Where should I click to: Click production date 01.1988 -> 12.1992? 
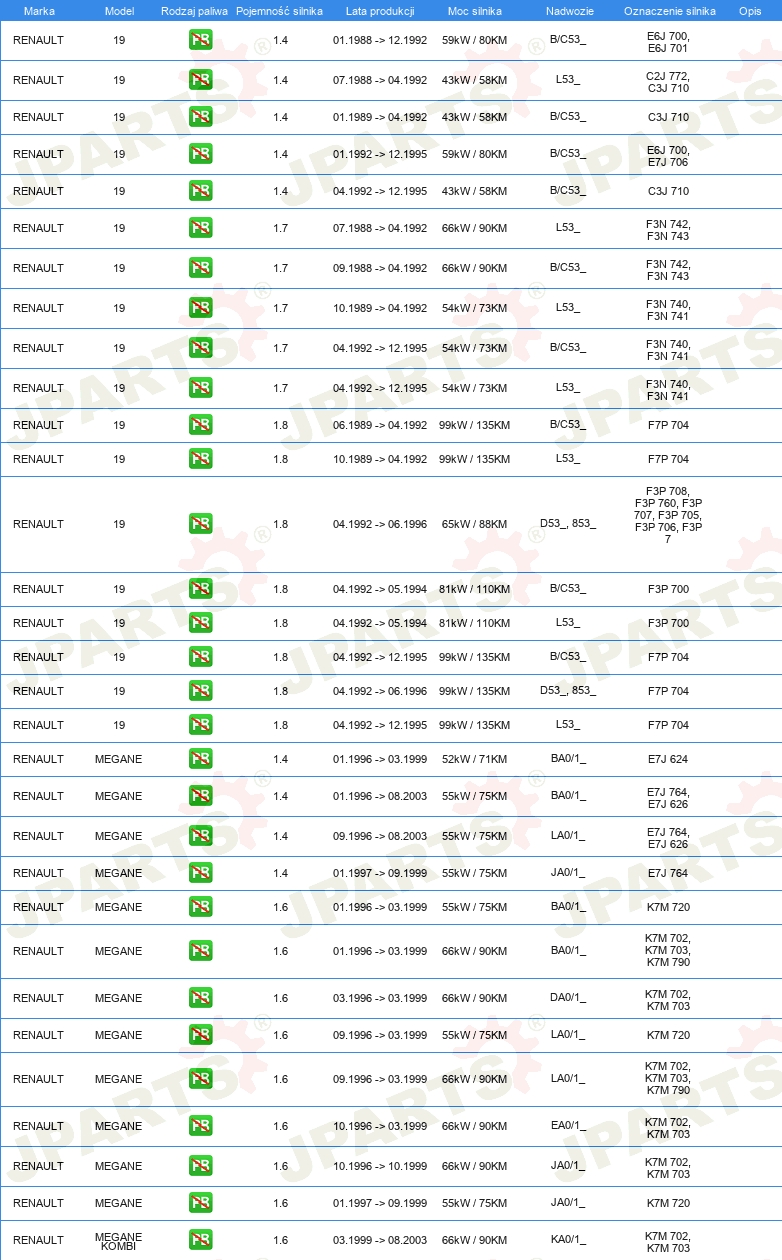click(380, 40)
